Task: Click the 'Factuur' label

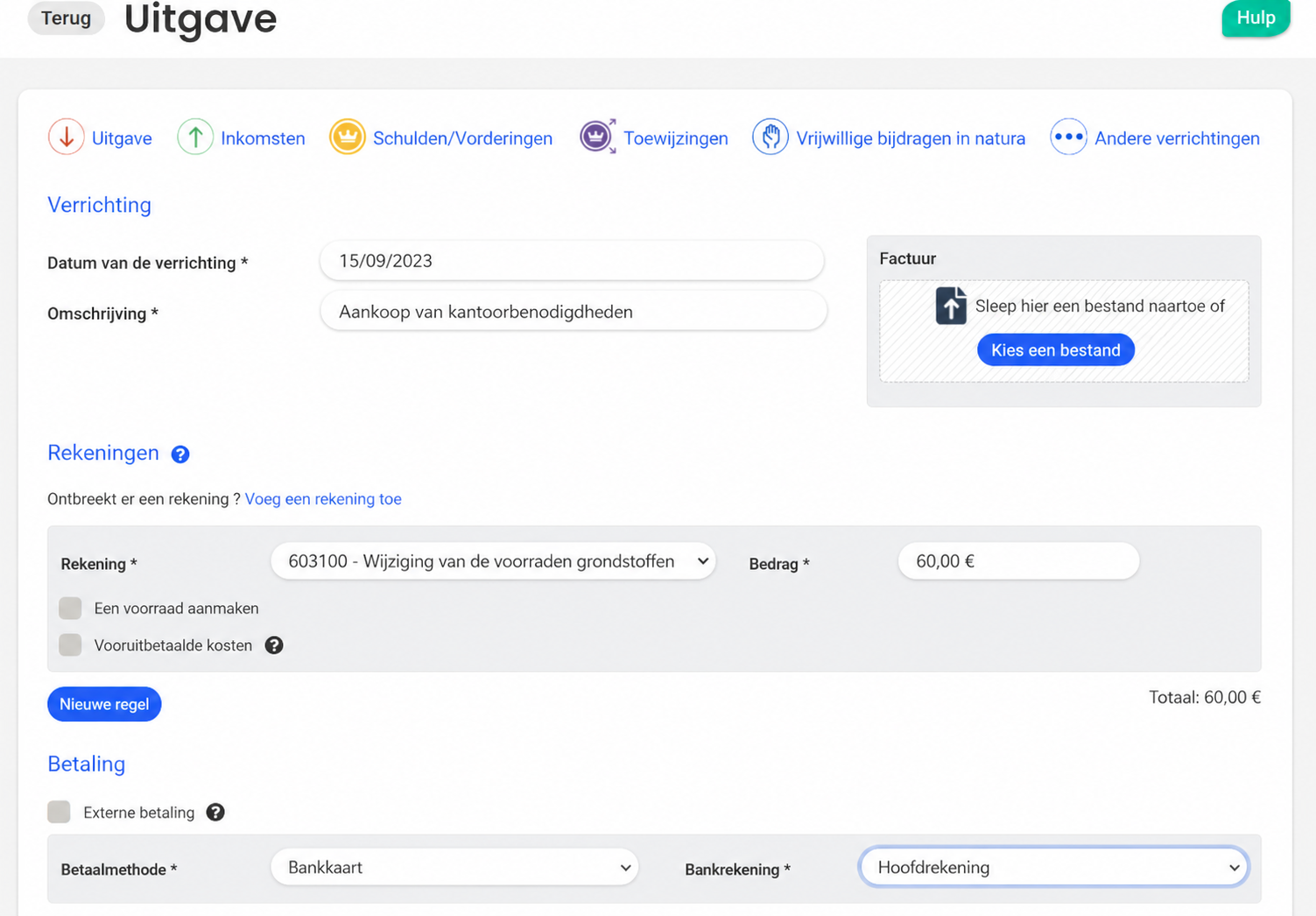Action: click(907, 258)
